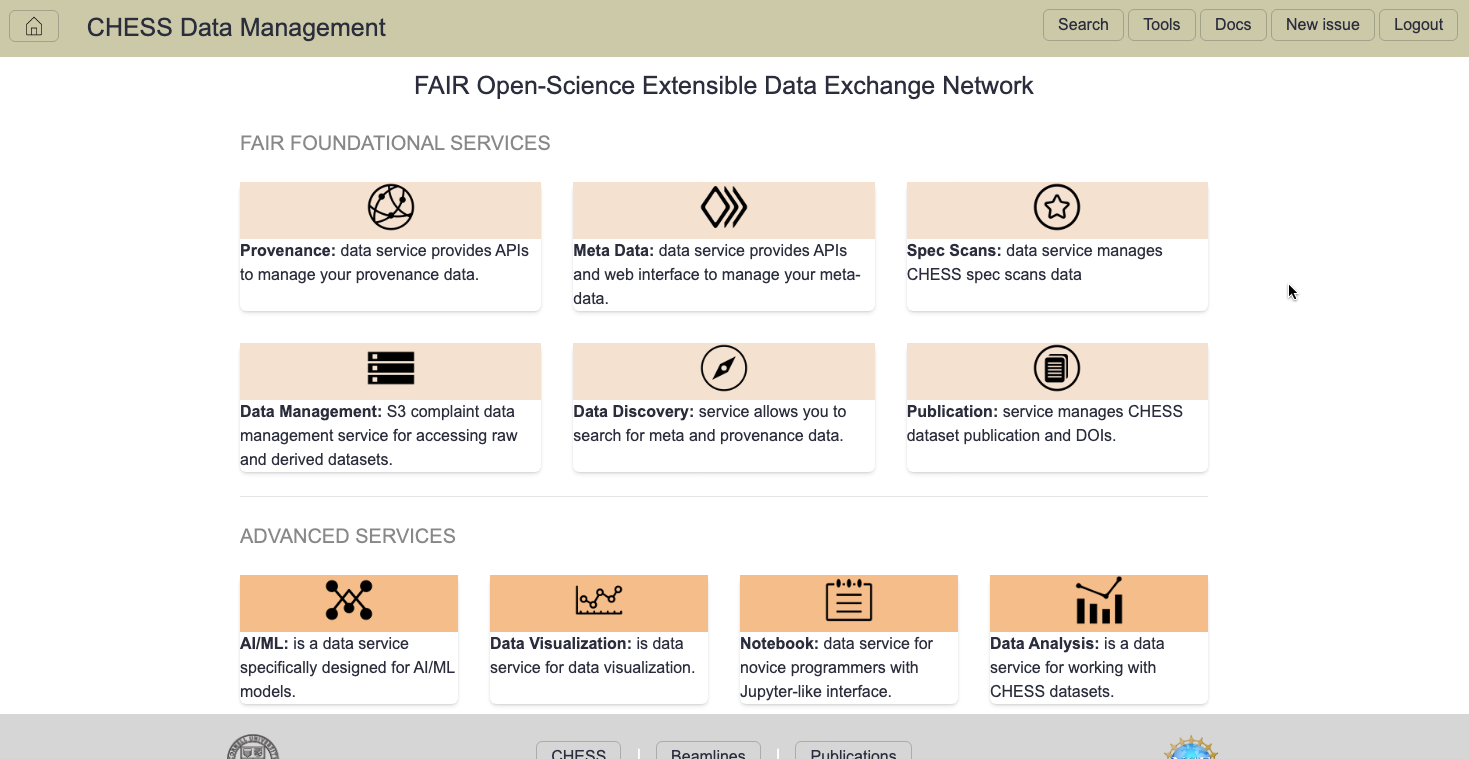Click the Meta Data service description
Screen dimensions: 1469x759
click(717, 275)
